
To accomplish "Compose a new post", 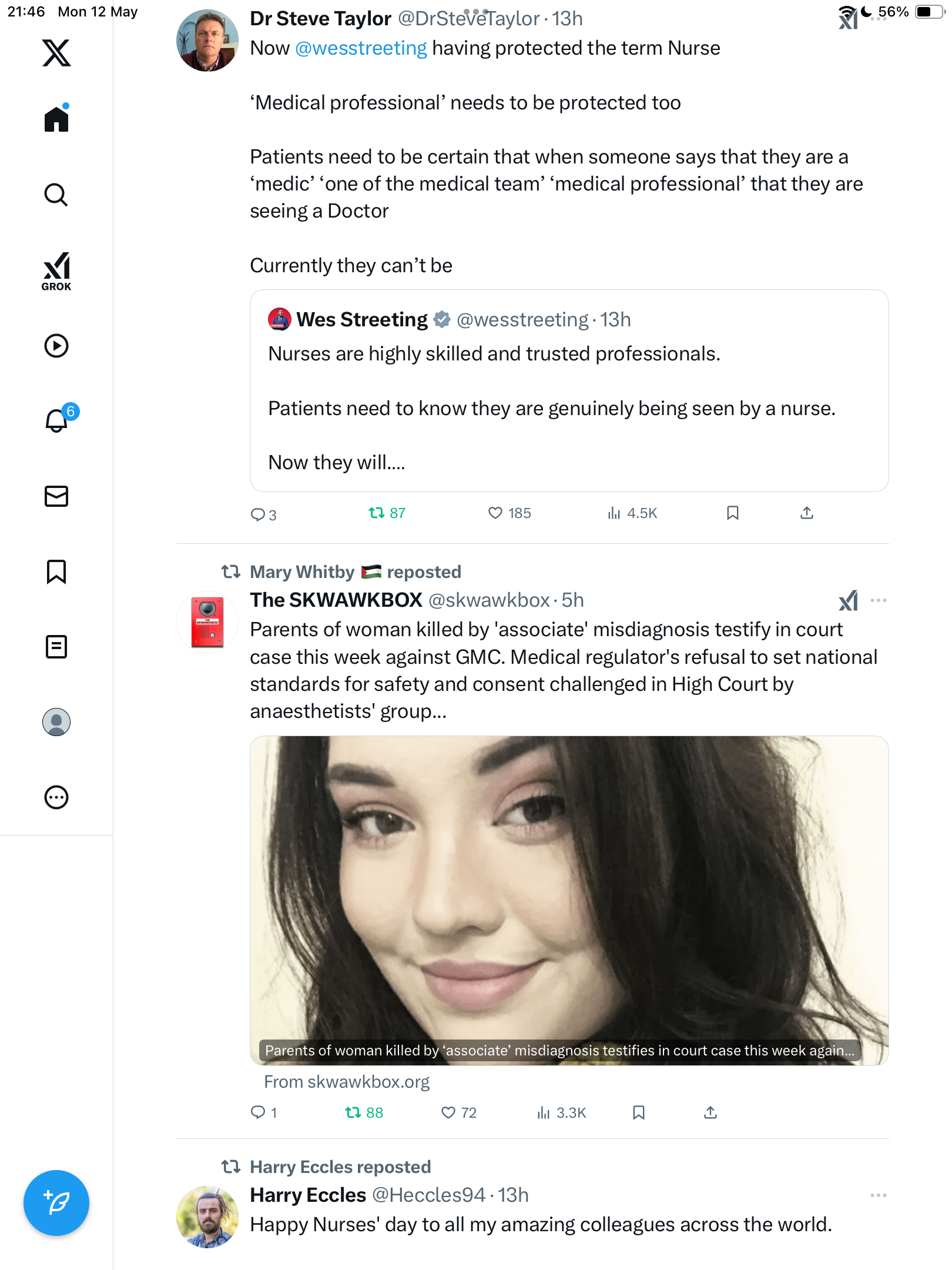I will [56, 1203].
